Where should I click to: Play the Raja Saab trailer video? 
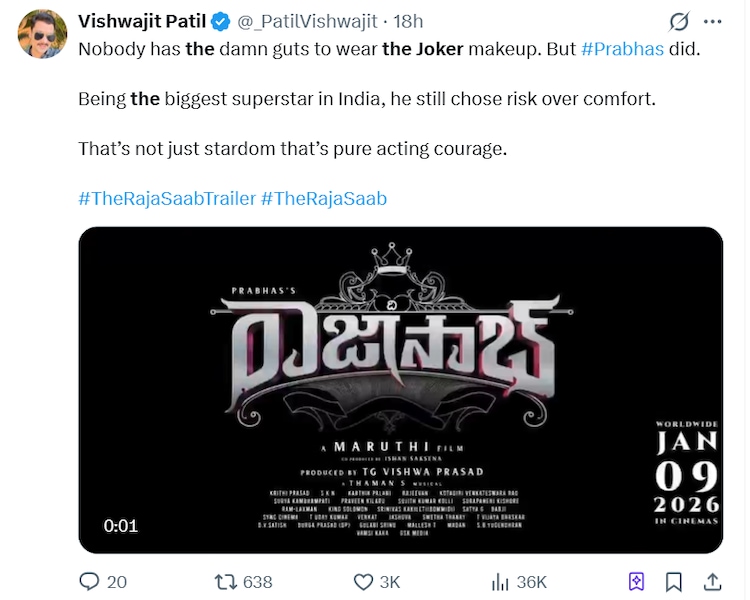pos(400,390)
